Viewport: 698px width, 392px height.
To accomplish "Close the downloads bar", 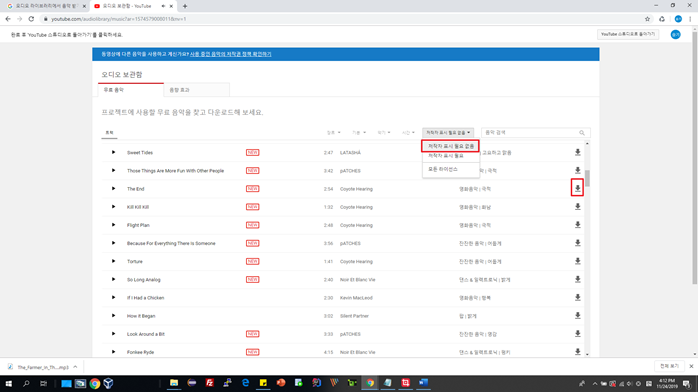I will pyautogui.click(x=691, y=366).
